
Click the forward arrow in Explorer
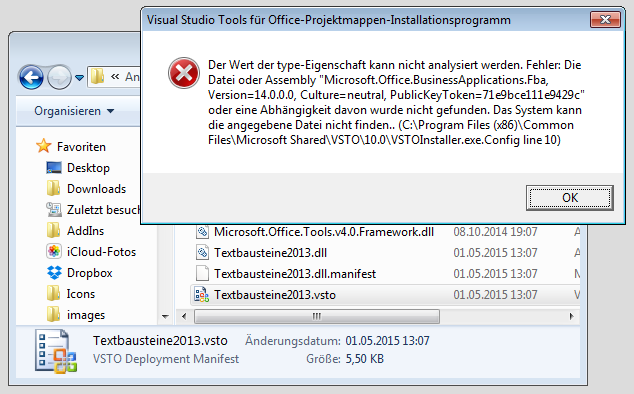click(59, 77)
